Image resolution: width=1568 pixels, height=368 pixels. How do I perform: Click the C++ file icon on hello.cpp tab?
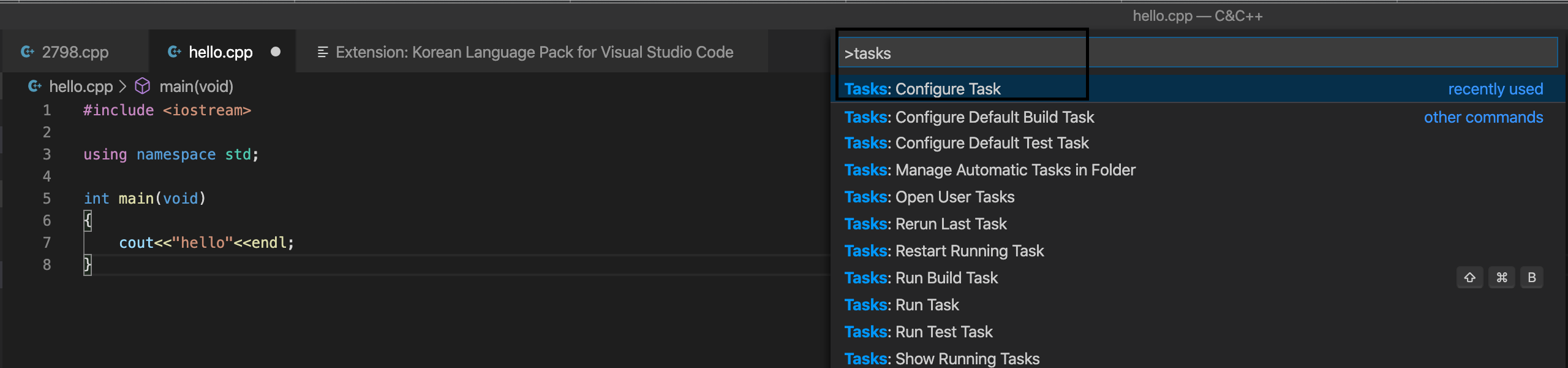tap(175, 52)
